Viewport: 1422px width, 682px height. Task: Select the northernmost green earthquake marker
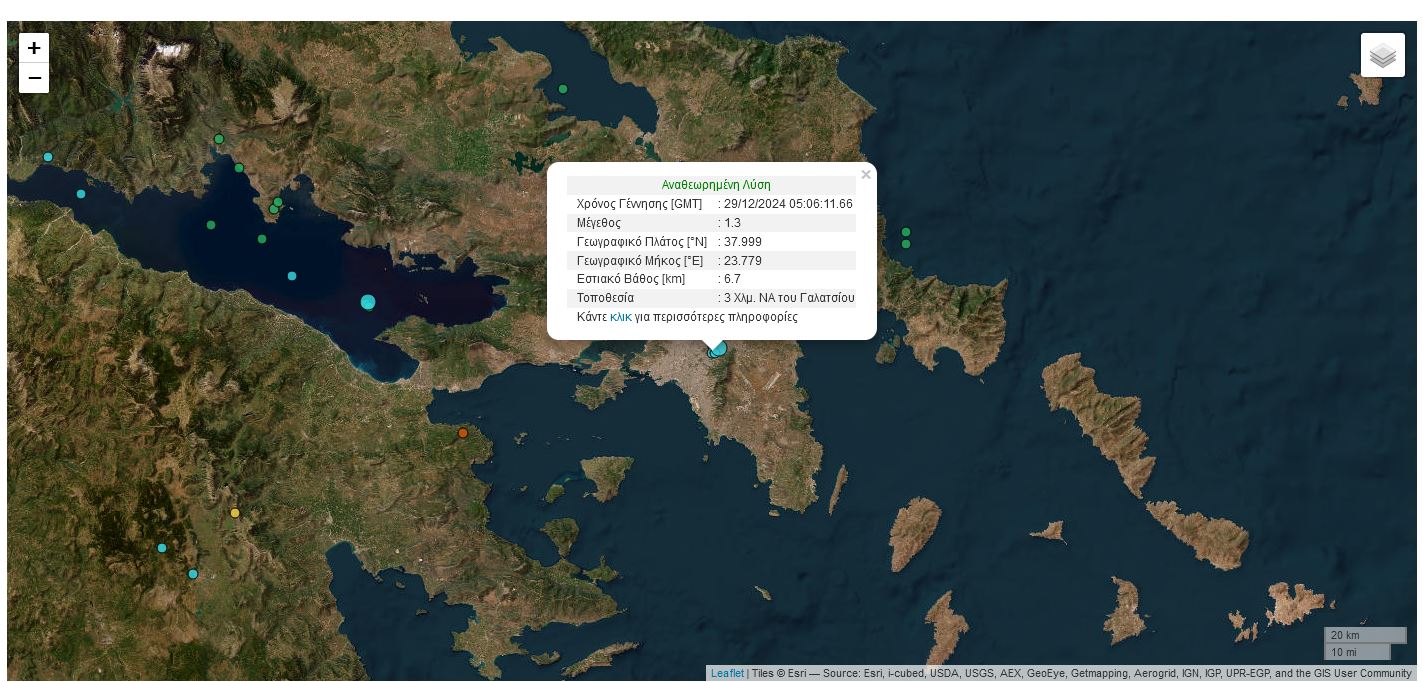[563, 89]
